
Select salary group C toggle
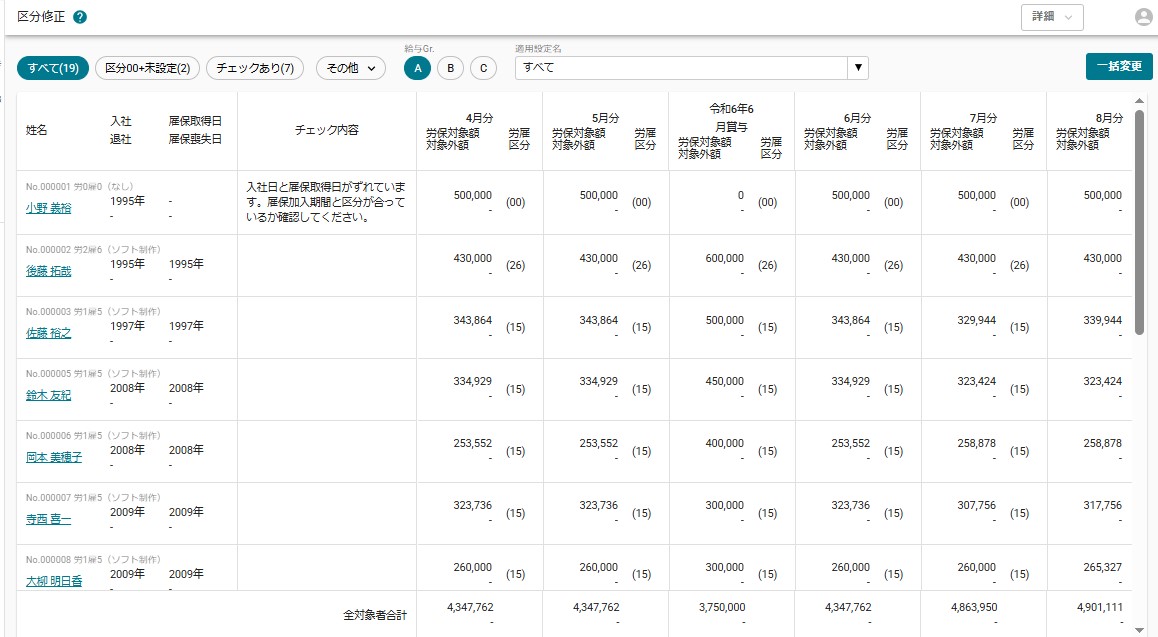[484, 68]
